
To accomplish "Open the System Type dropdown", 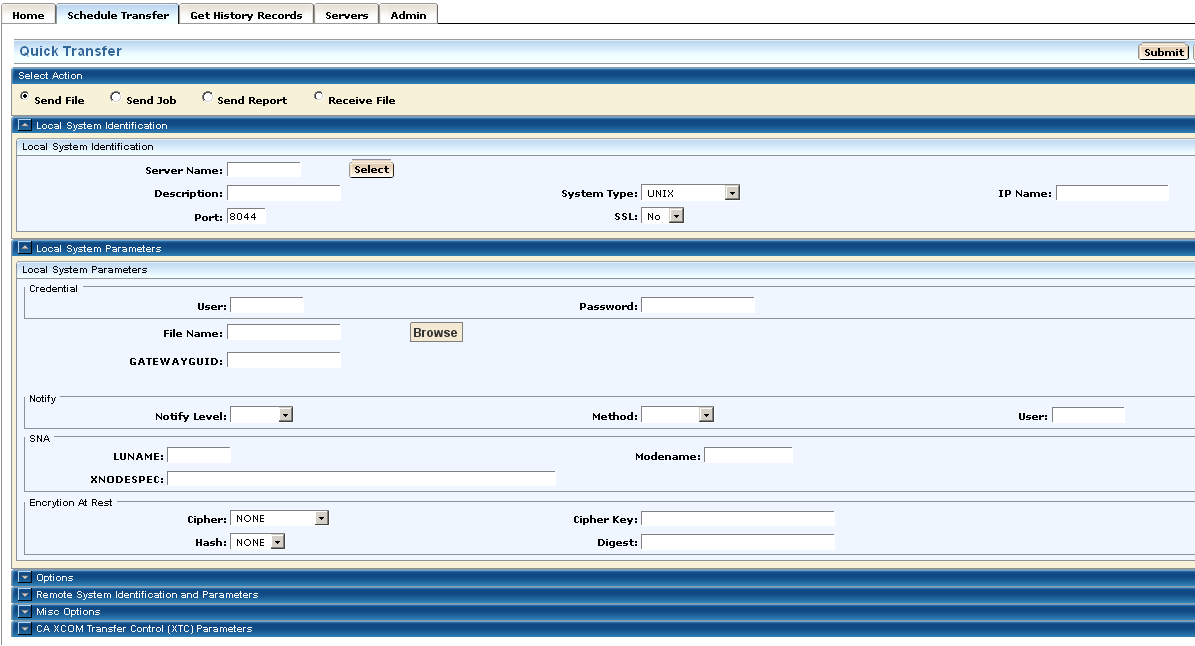I will (732, 193).
